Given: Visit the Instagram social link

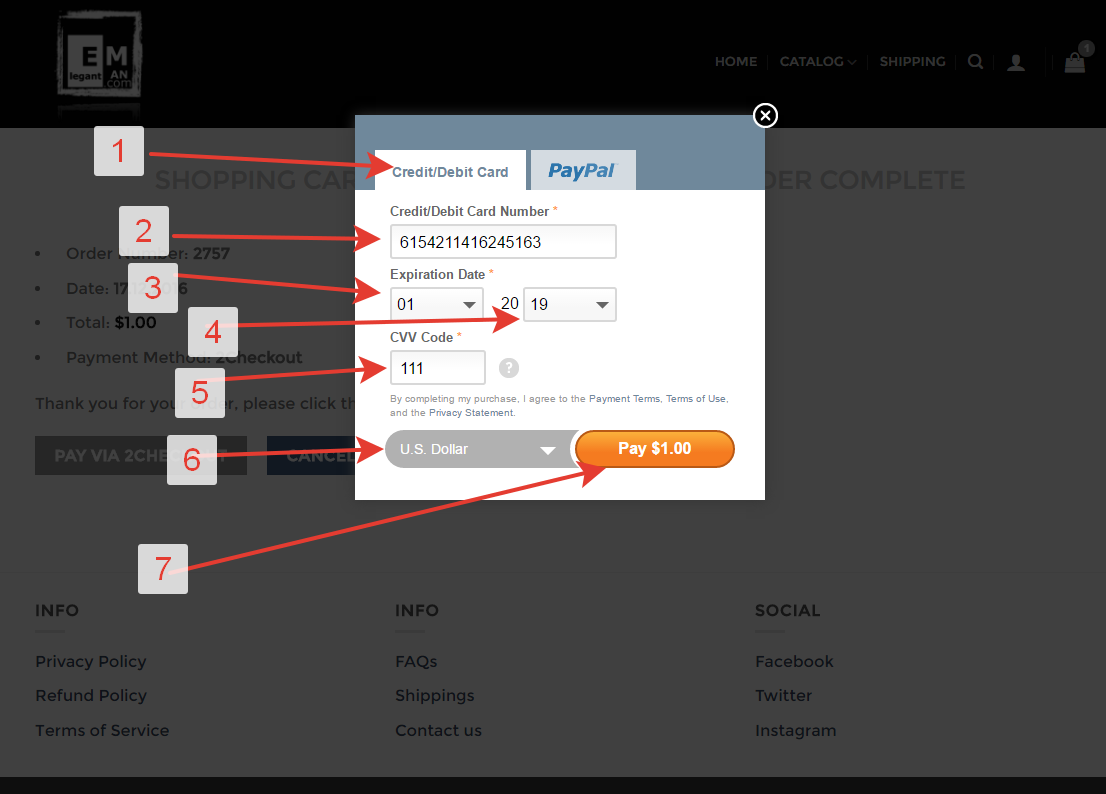Looking at the screenshot, I should point(796,731).
